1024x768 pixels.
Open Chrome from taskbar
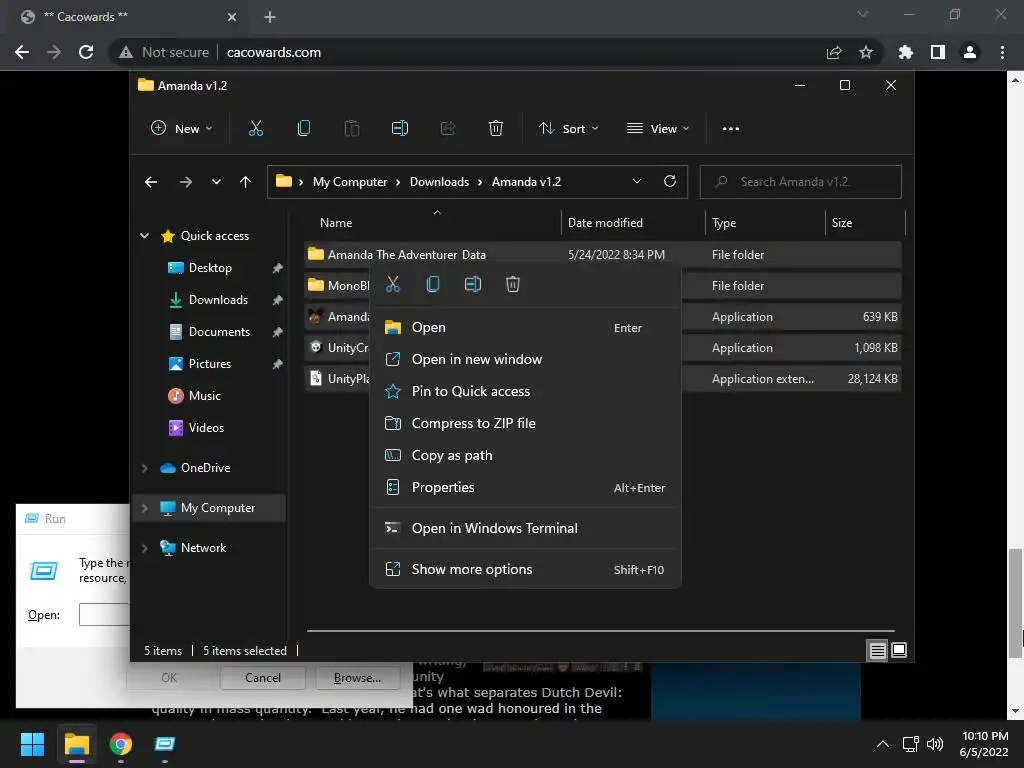(x=121, y=744)
